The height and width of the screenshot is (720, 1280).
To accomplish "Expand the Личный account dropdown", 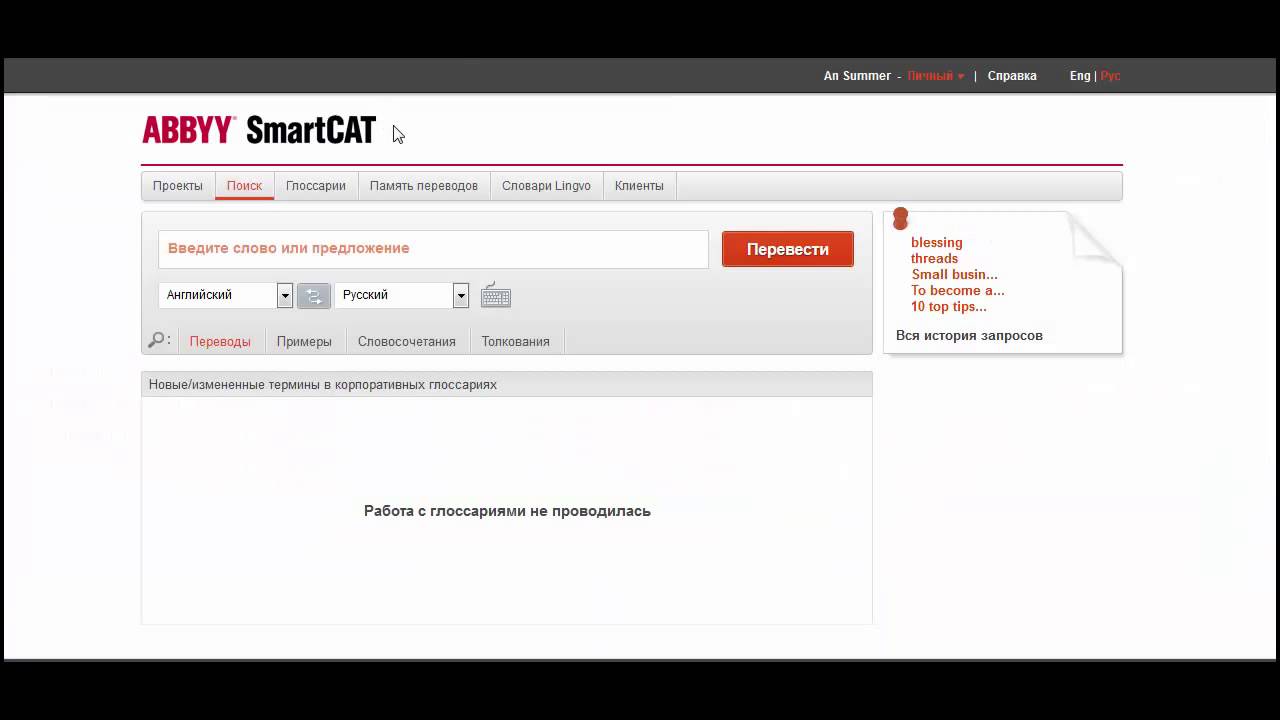I will (x=936, y=76).
